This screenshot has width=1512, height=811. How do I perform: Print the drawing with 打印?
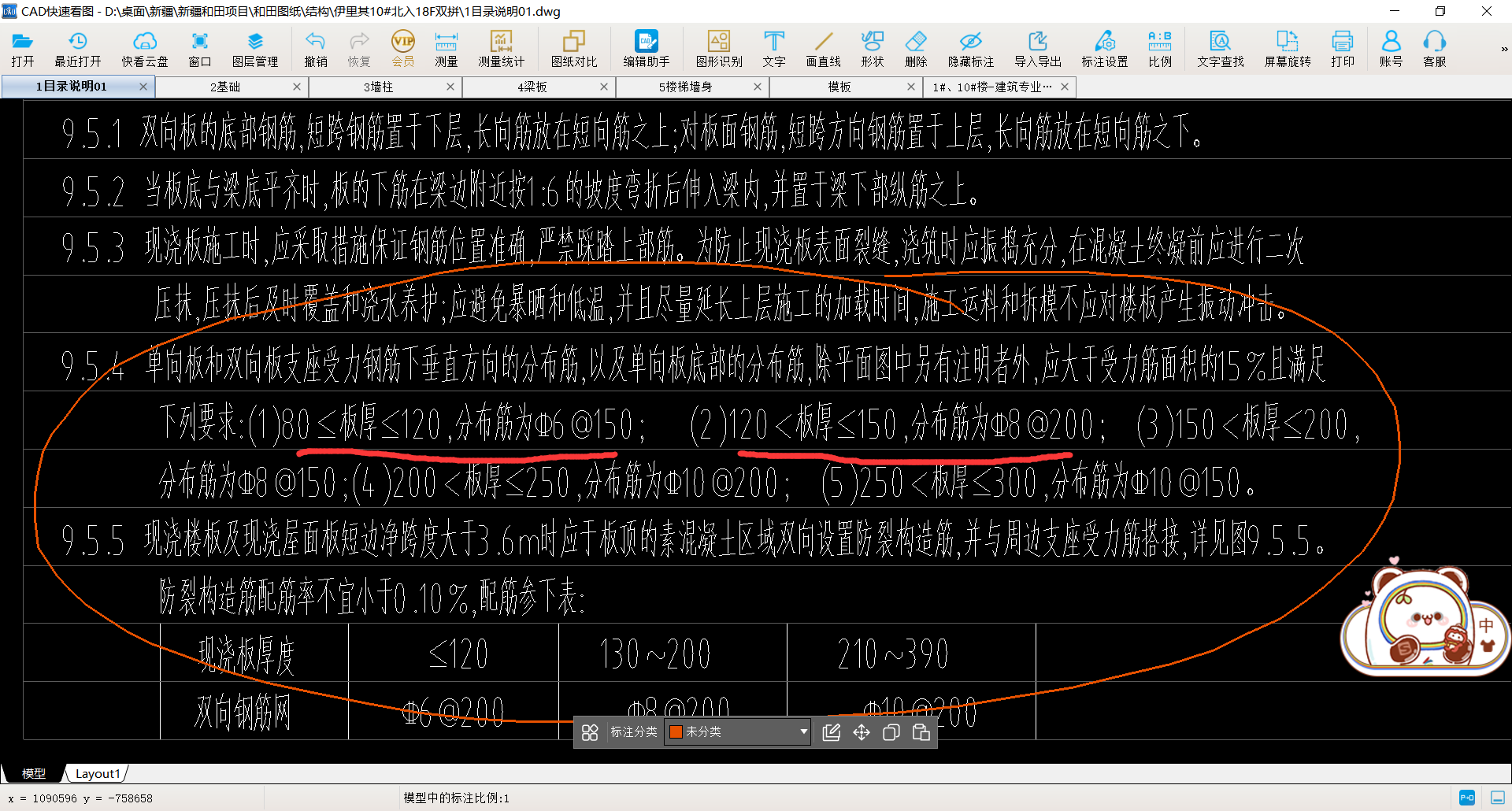(x=1343, y=49)
